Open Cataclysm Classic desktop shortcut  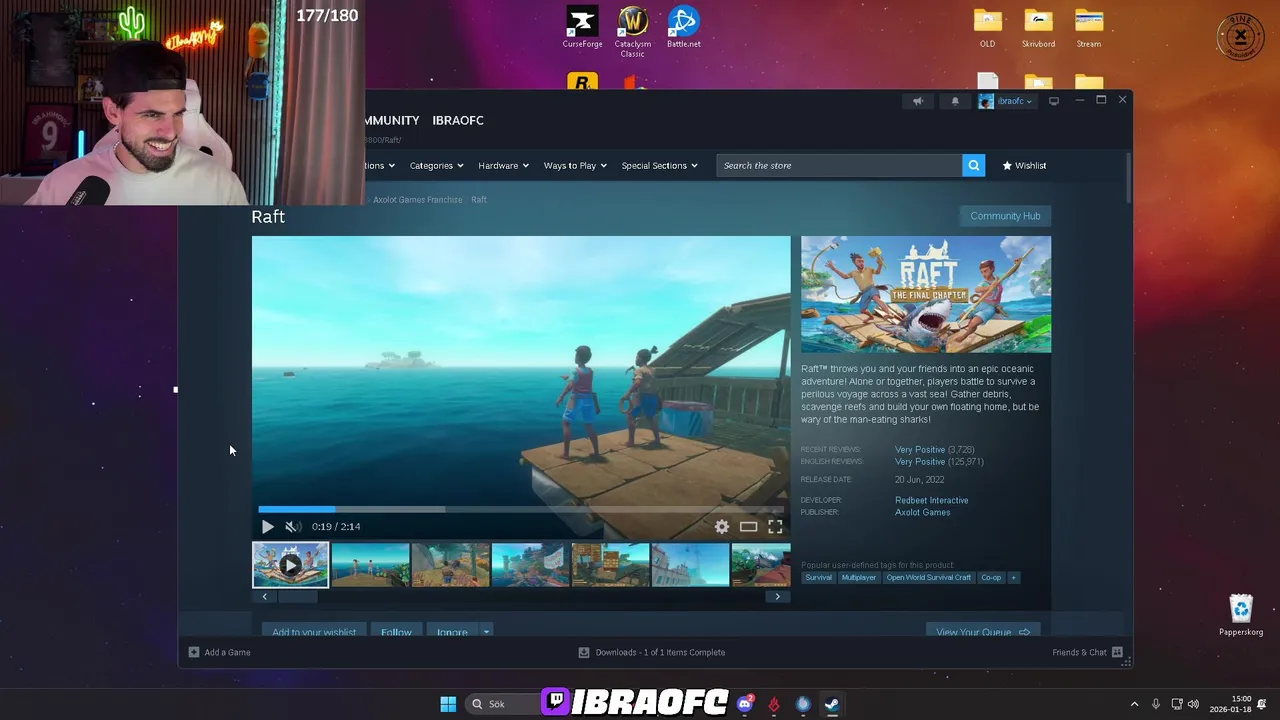(x=633, y=31)
